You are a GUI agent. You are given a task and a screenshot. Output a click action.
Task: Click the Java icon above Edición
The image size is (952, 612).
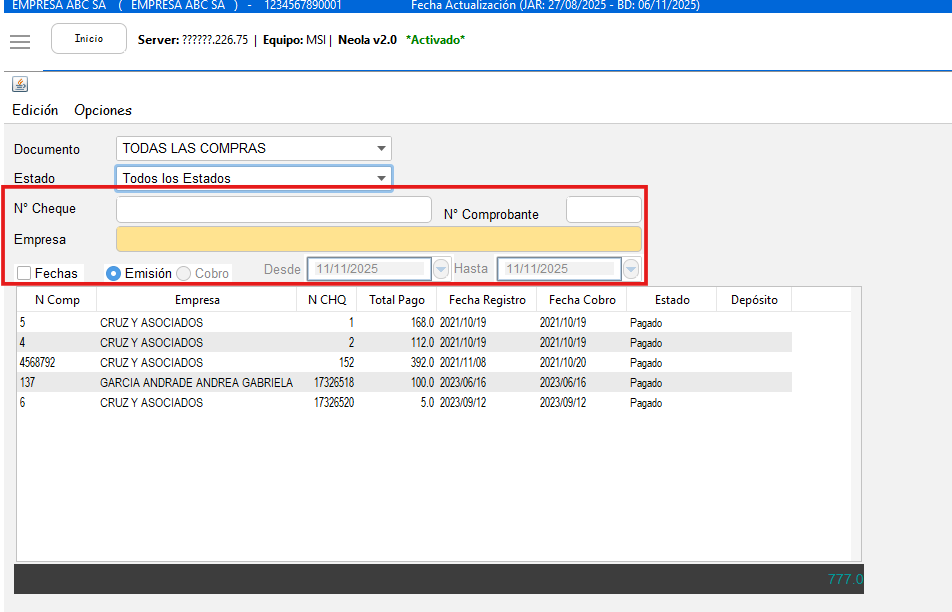[20, 85]
